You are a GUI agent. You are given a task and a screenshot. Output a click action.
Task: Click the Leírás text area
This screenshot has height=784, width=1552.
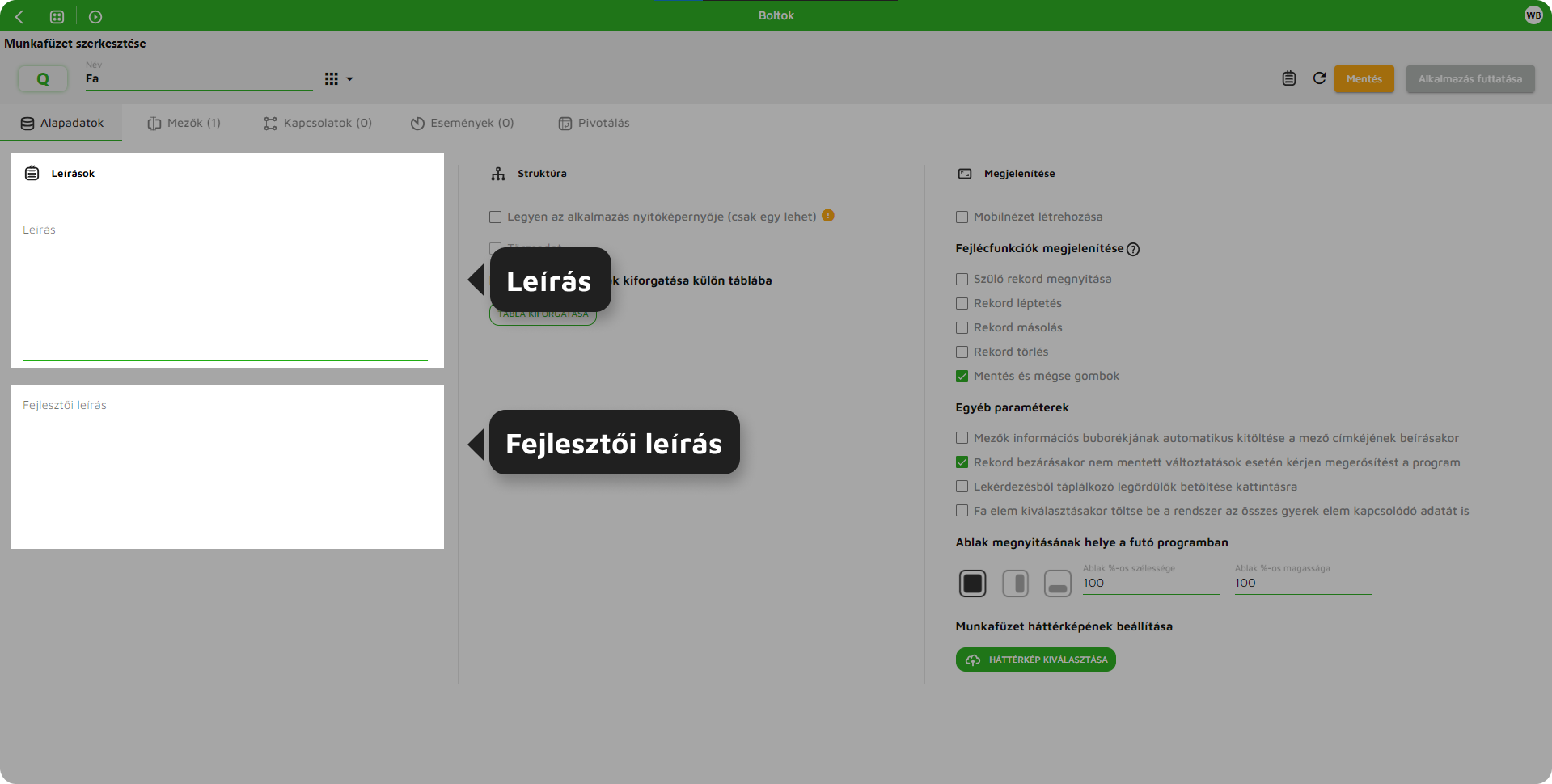click(x=225, y=289)
